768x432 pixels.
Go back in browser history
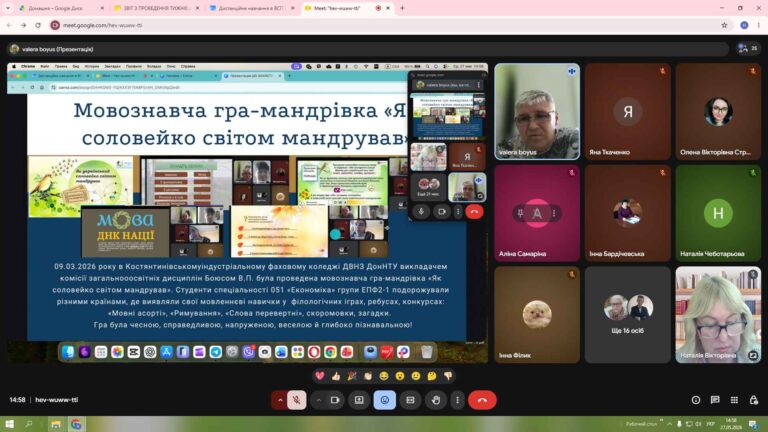point(9,25)
